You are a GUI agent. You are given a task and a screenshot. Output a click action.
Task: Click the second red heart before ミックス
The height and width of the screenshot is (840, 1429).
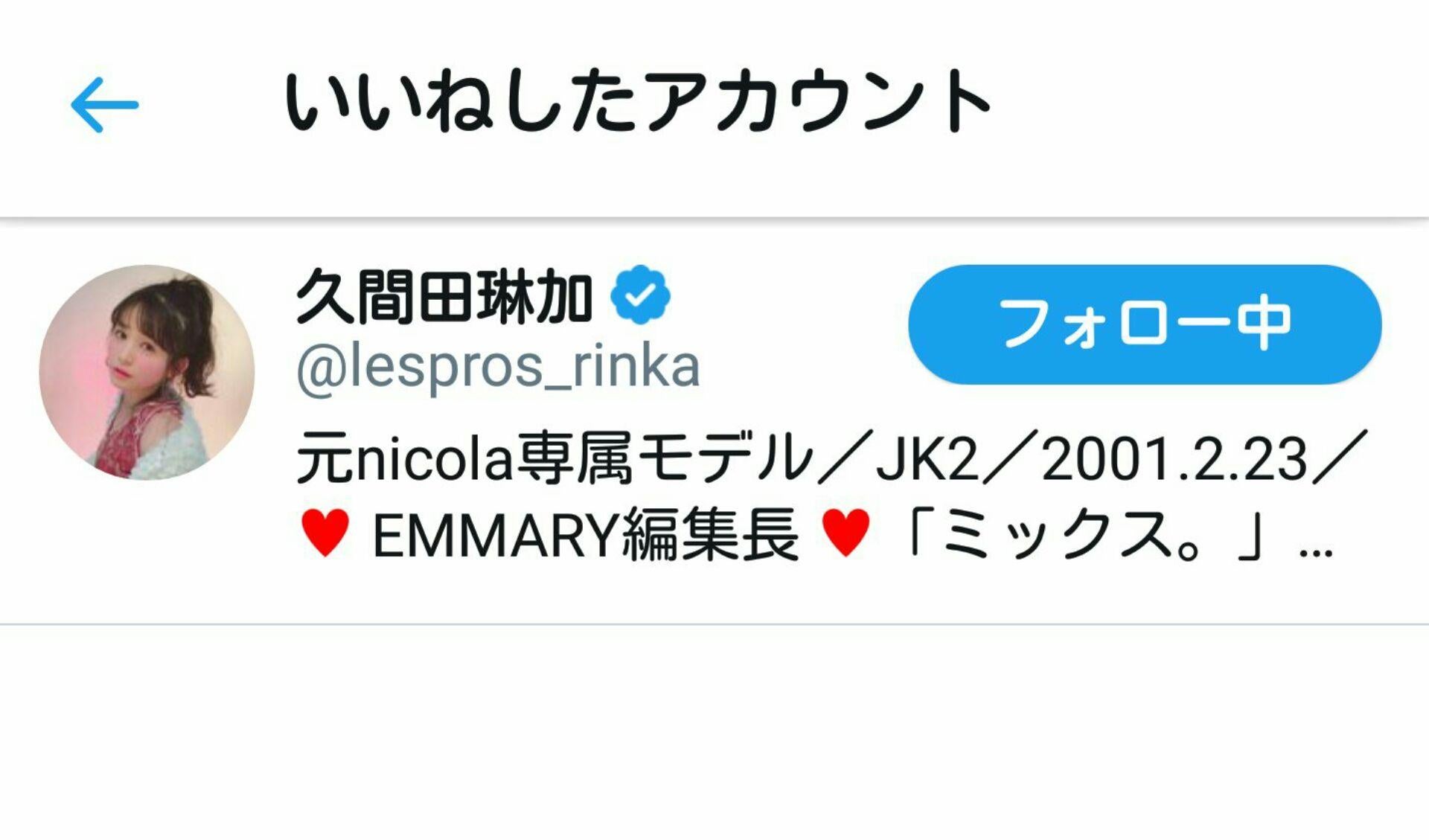point(845,533)
